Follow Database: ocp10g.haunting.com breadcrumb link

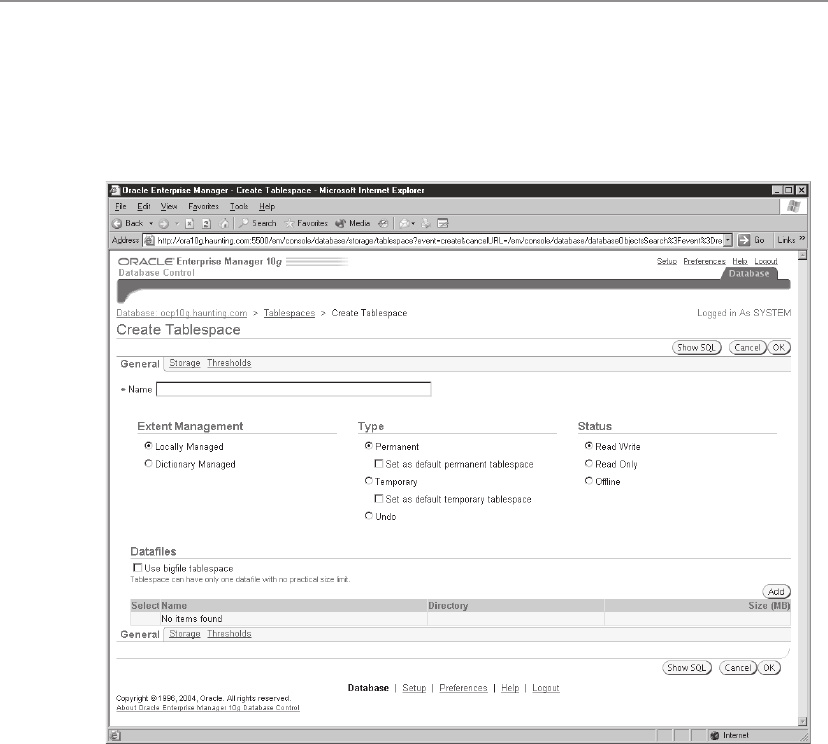[182, 313]
